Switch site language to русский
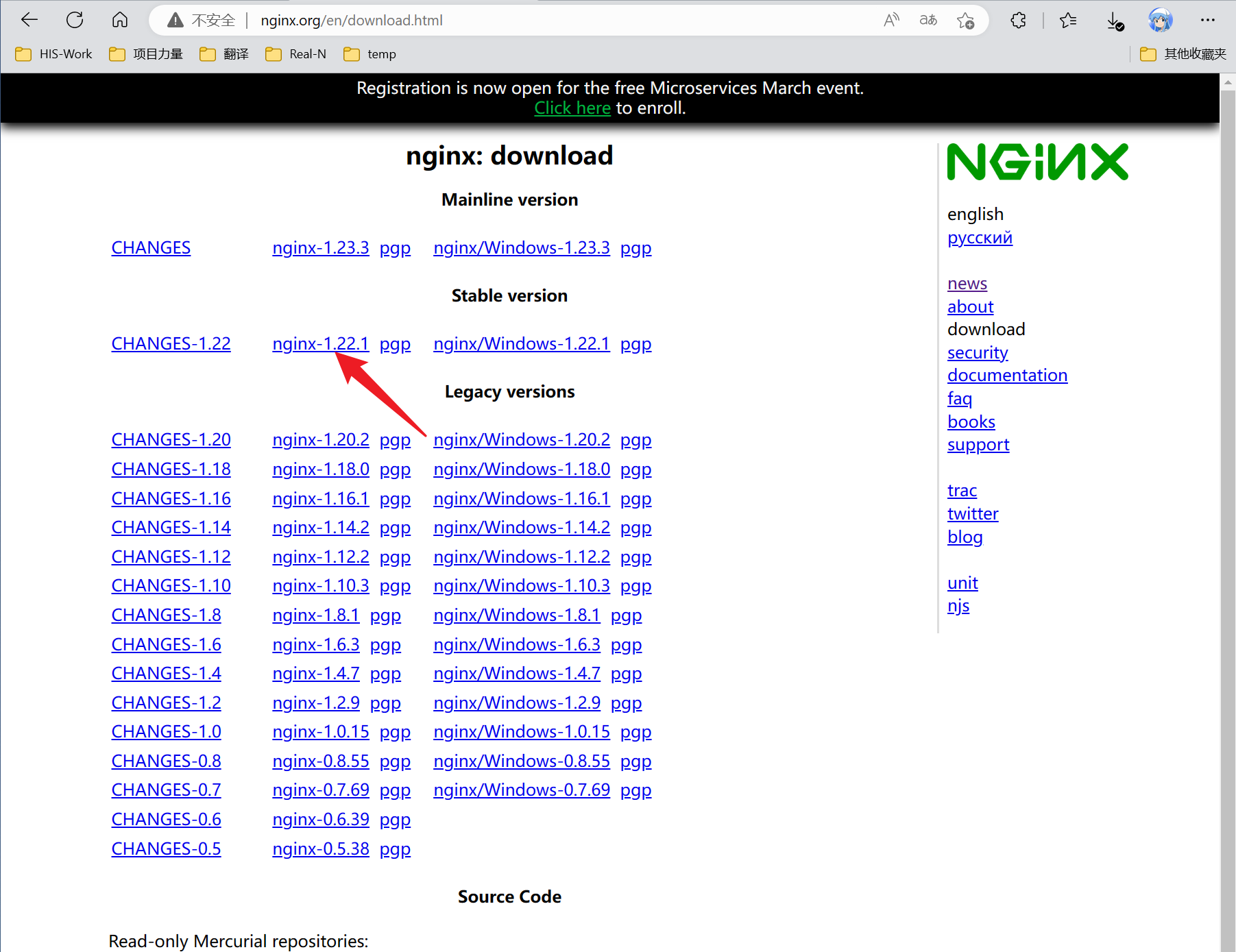This screenshot has height=952, width=1236. [980, 239]
